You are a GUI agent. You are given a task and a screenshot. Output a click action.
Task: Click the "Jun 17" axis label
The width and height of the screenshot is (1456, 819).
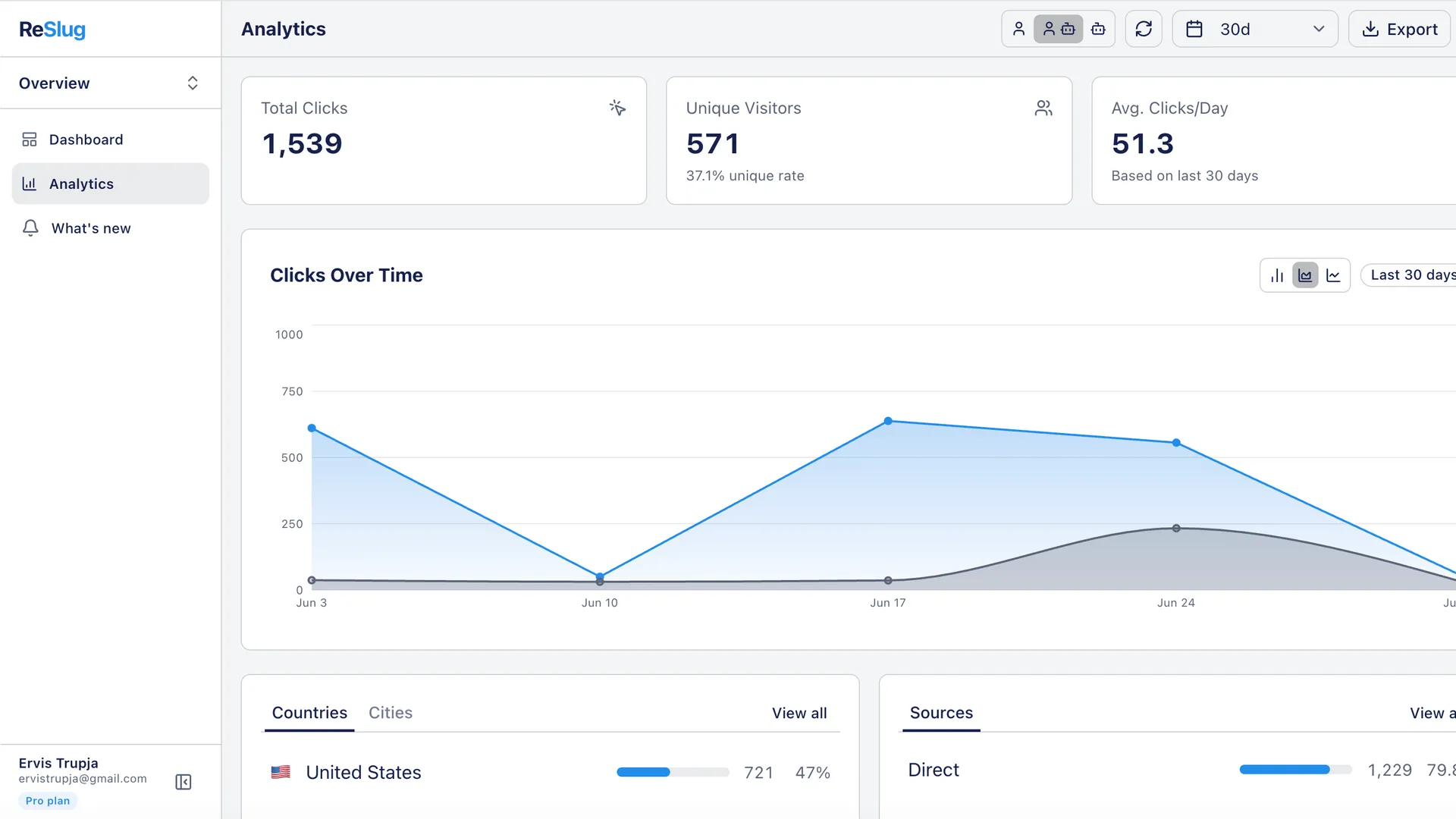tap(888, 603)
